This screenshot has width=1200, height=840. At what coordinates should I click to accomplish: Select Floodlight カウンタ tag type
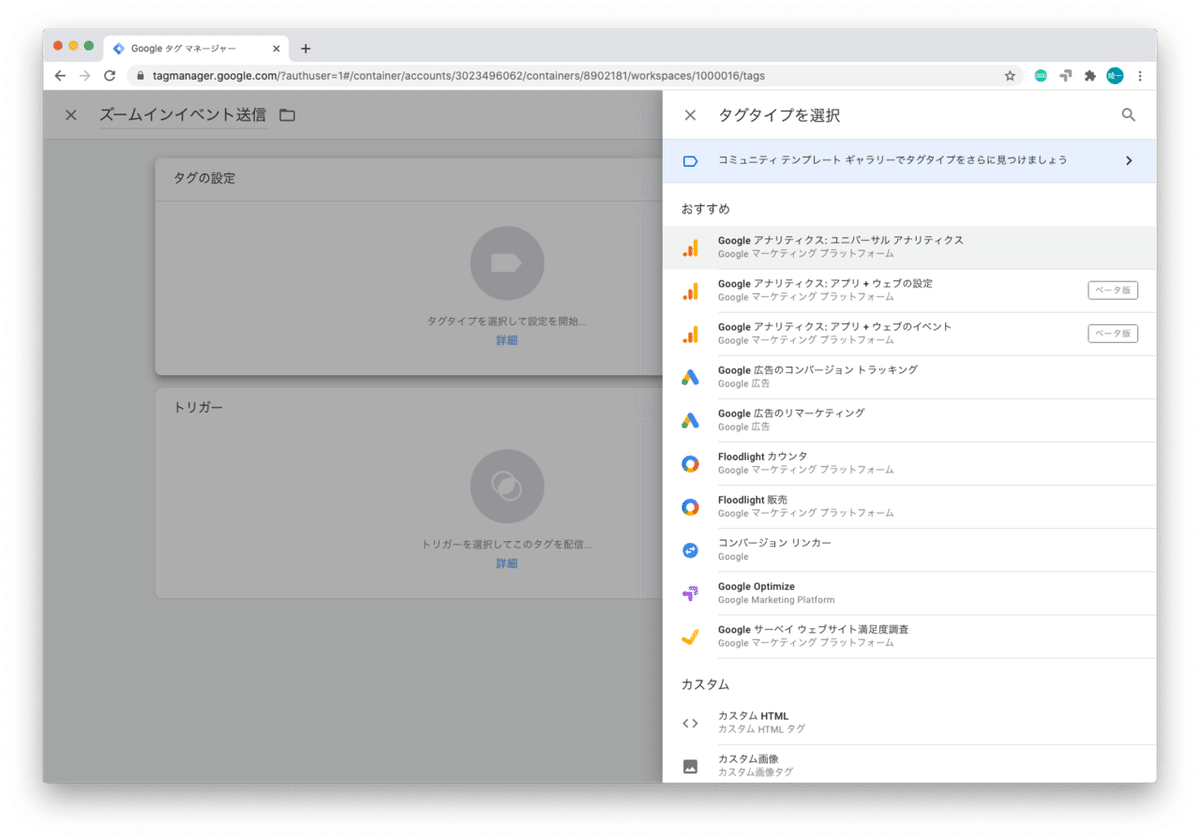click(x=909, y=463)
